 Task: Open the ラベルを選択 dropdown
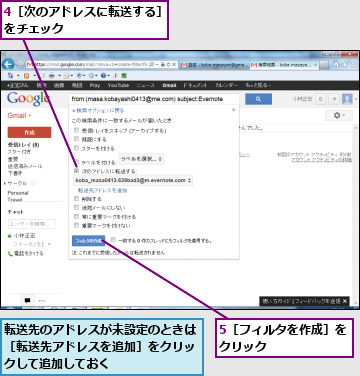click(141, 159)
